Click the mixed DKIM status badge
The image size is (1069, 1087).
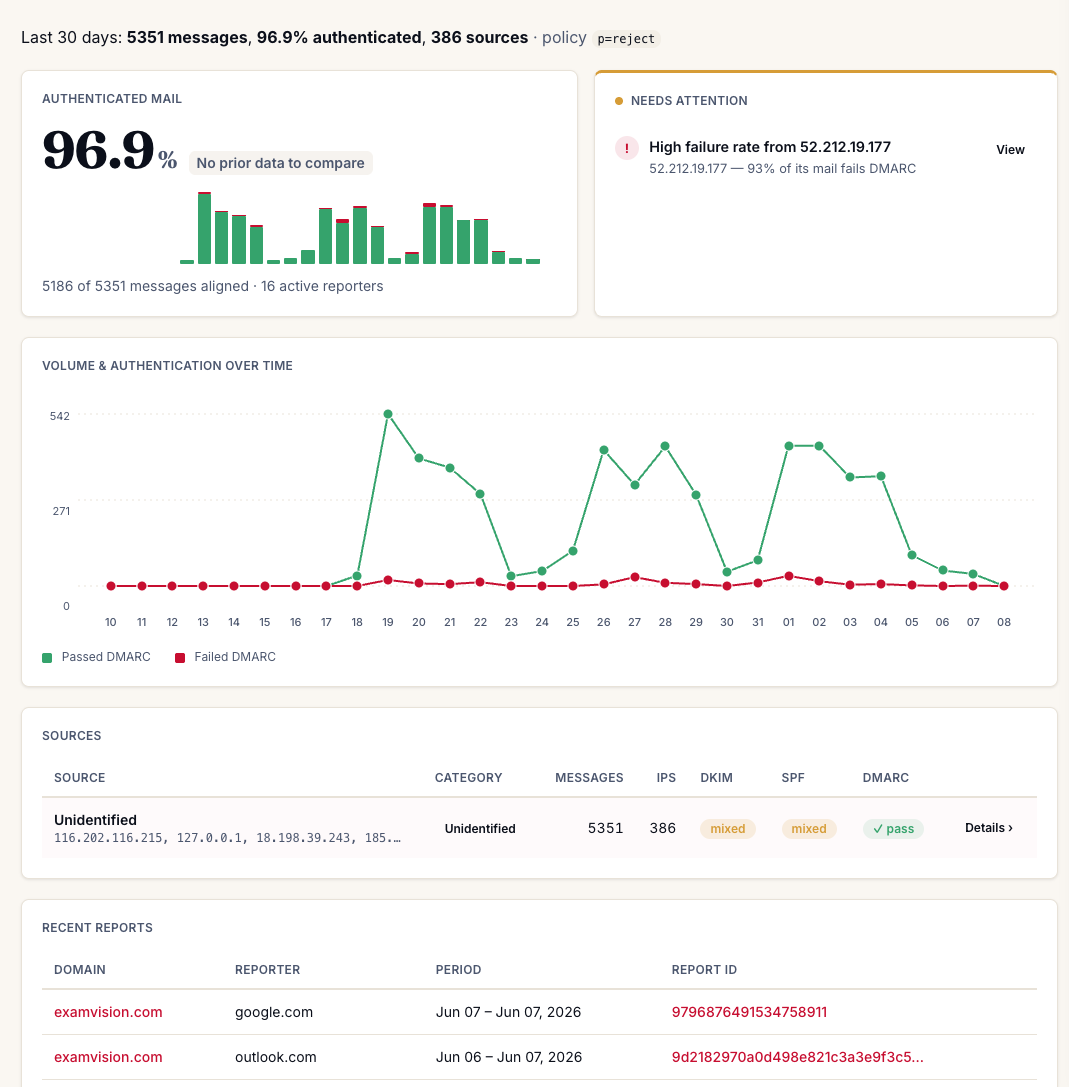pyautogui.click(x=727, y=828)
